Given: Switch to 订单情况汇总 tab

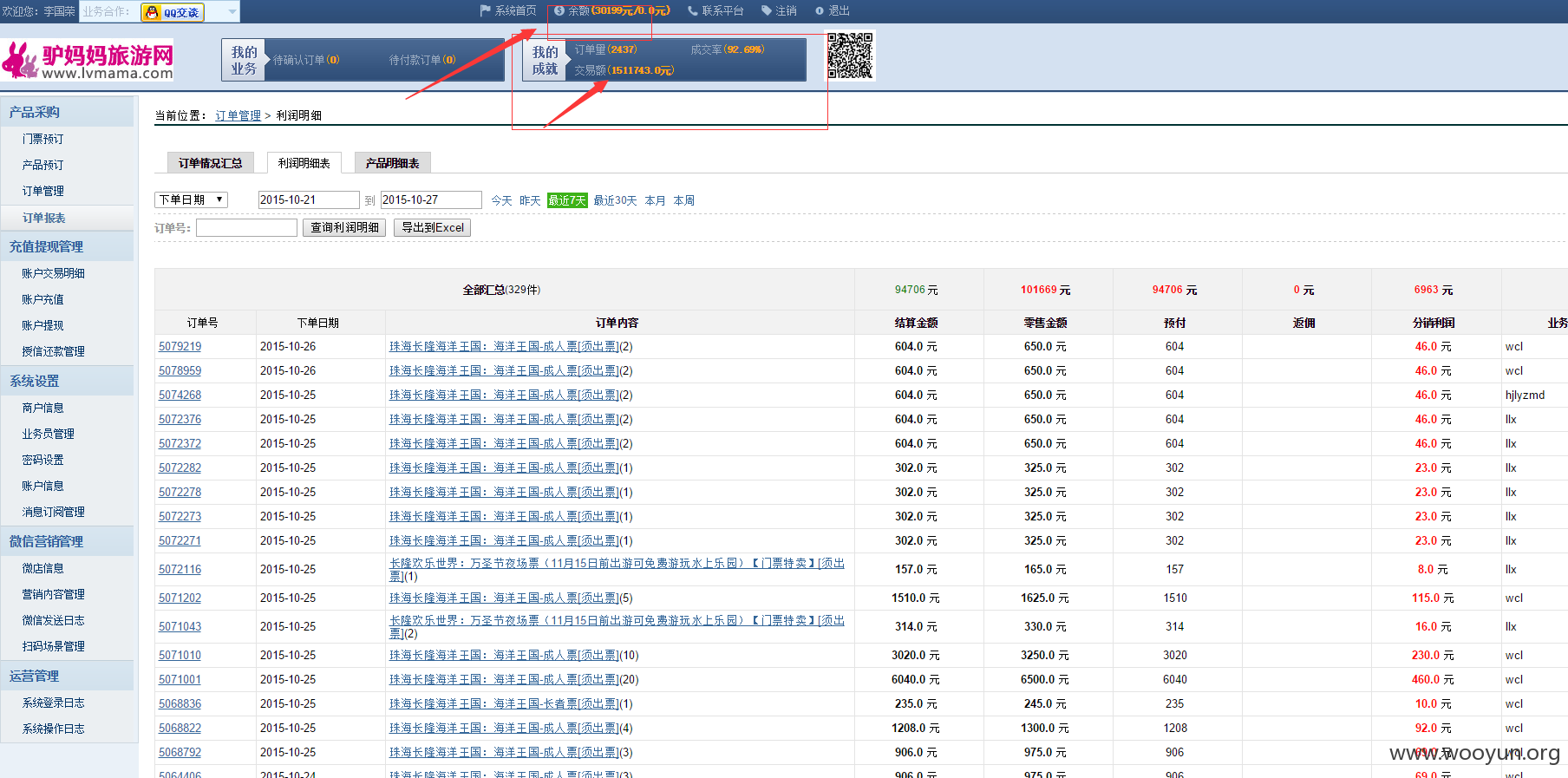Looking at the screenshot, I should [210, 163].
